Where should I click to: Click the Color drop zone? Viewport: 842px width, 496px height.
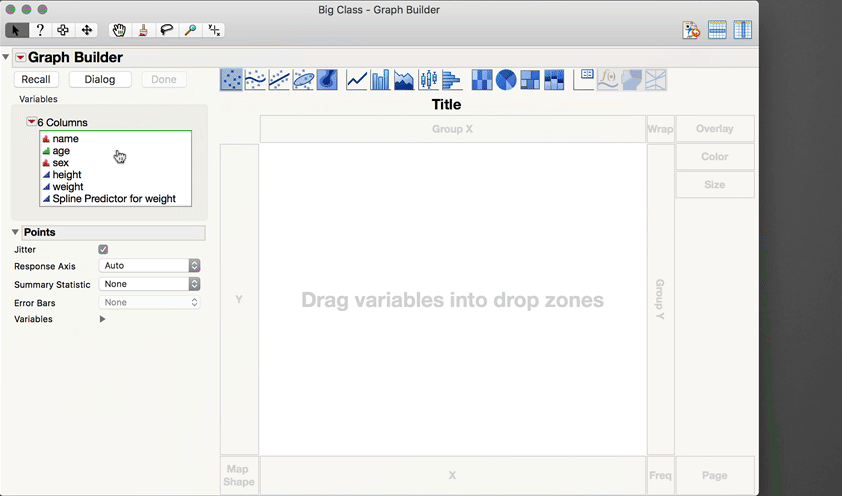[715, 157]
